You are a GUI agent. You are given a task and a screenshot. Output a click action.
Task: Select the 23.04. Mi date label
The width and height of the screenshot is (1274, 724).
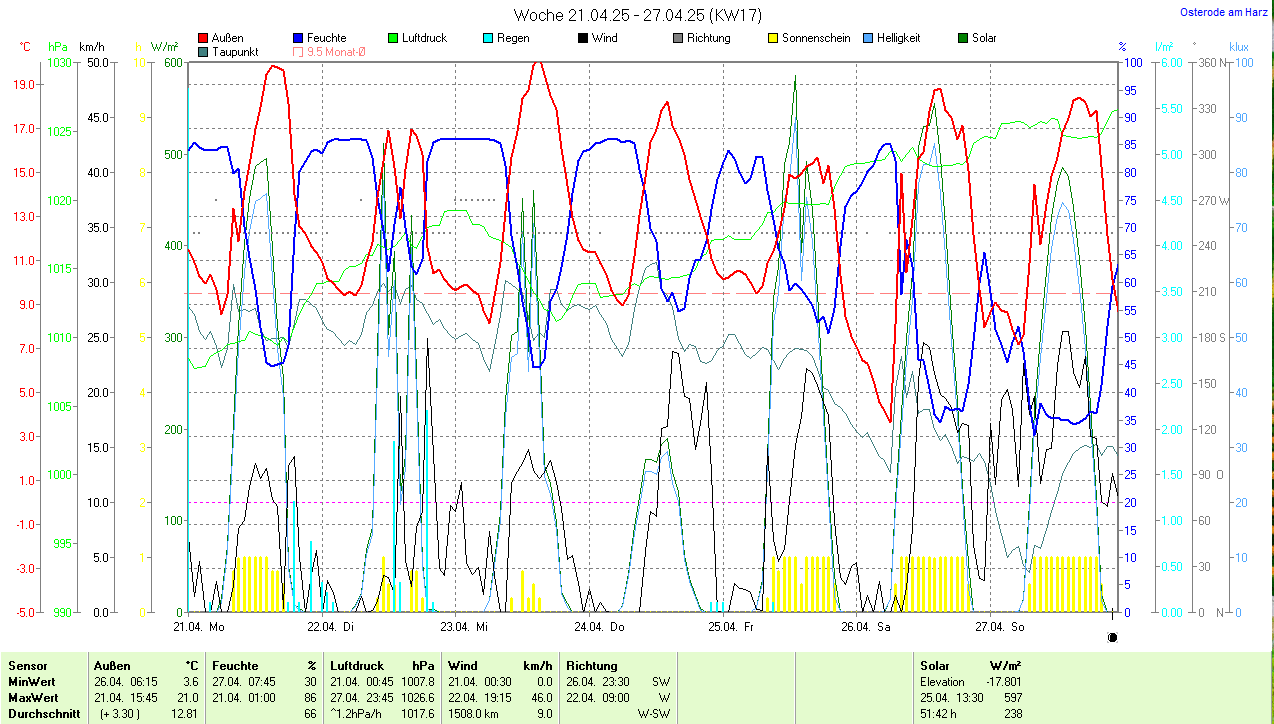tap(464, 627)
